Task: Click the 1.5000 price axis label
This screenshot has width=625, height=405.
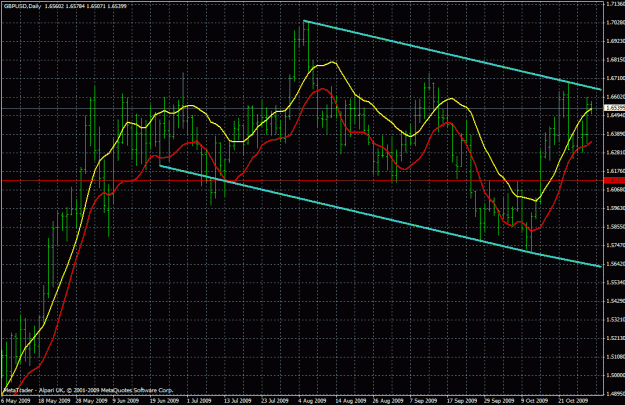Action: tap(615, 376)
